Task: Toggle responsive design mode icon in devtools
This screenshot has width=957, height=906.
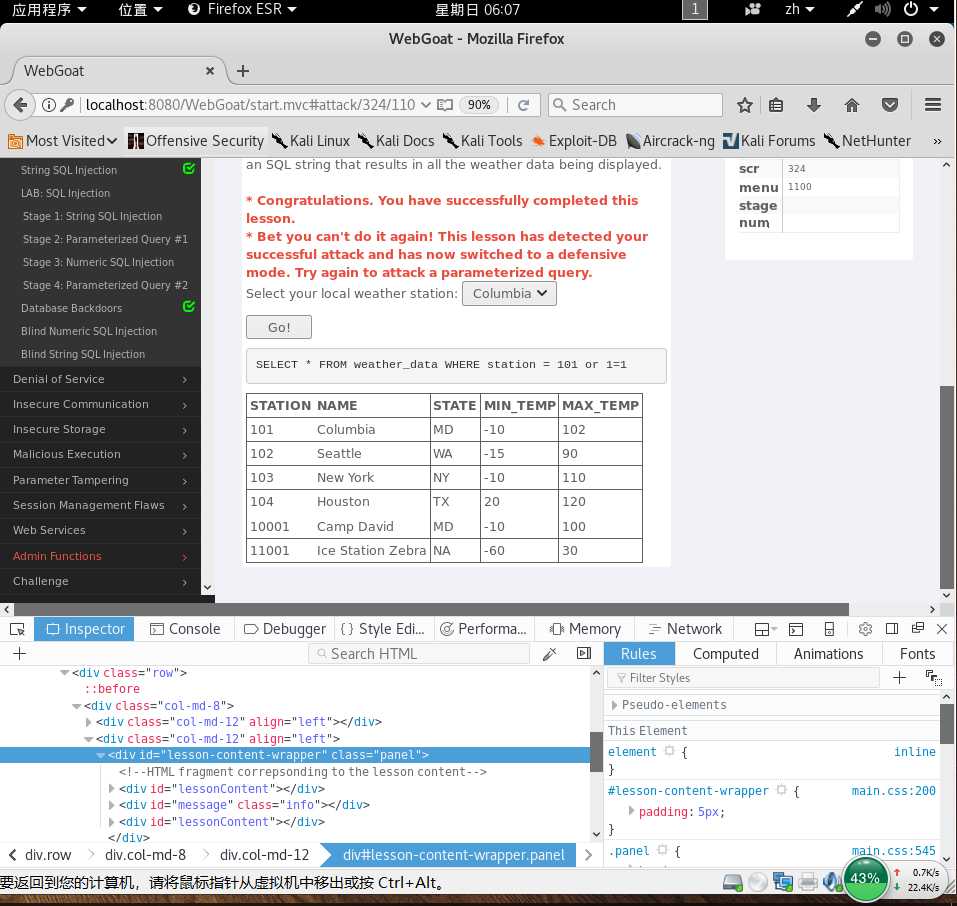Action: tap(829, 629)
